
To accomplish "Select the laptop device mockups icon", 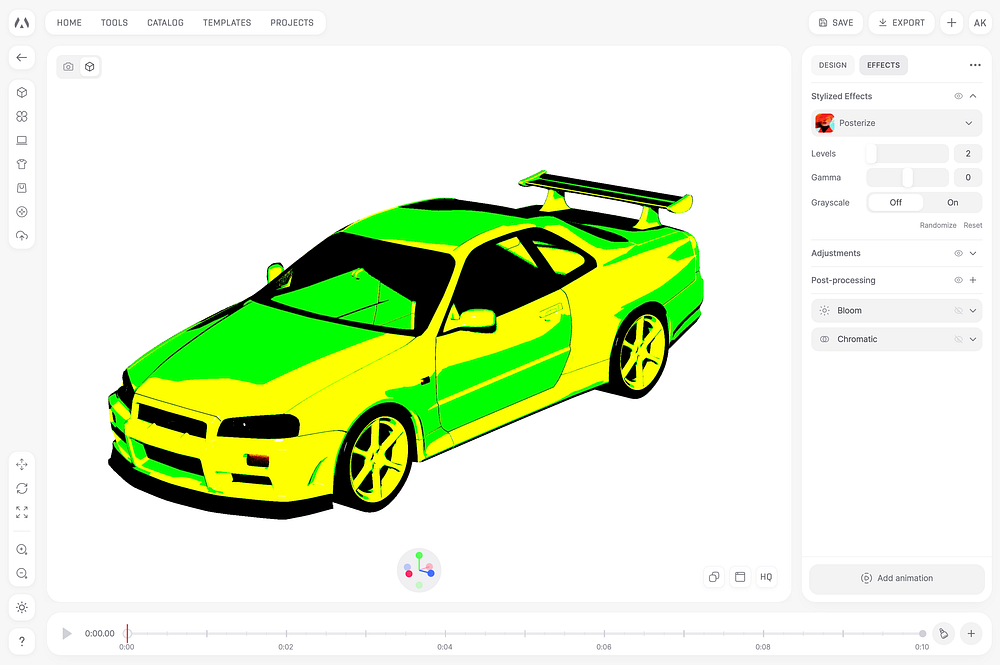I will (x=22, y=140).
